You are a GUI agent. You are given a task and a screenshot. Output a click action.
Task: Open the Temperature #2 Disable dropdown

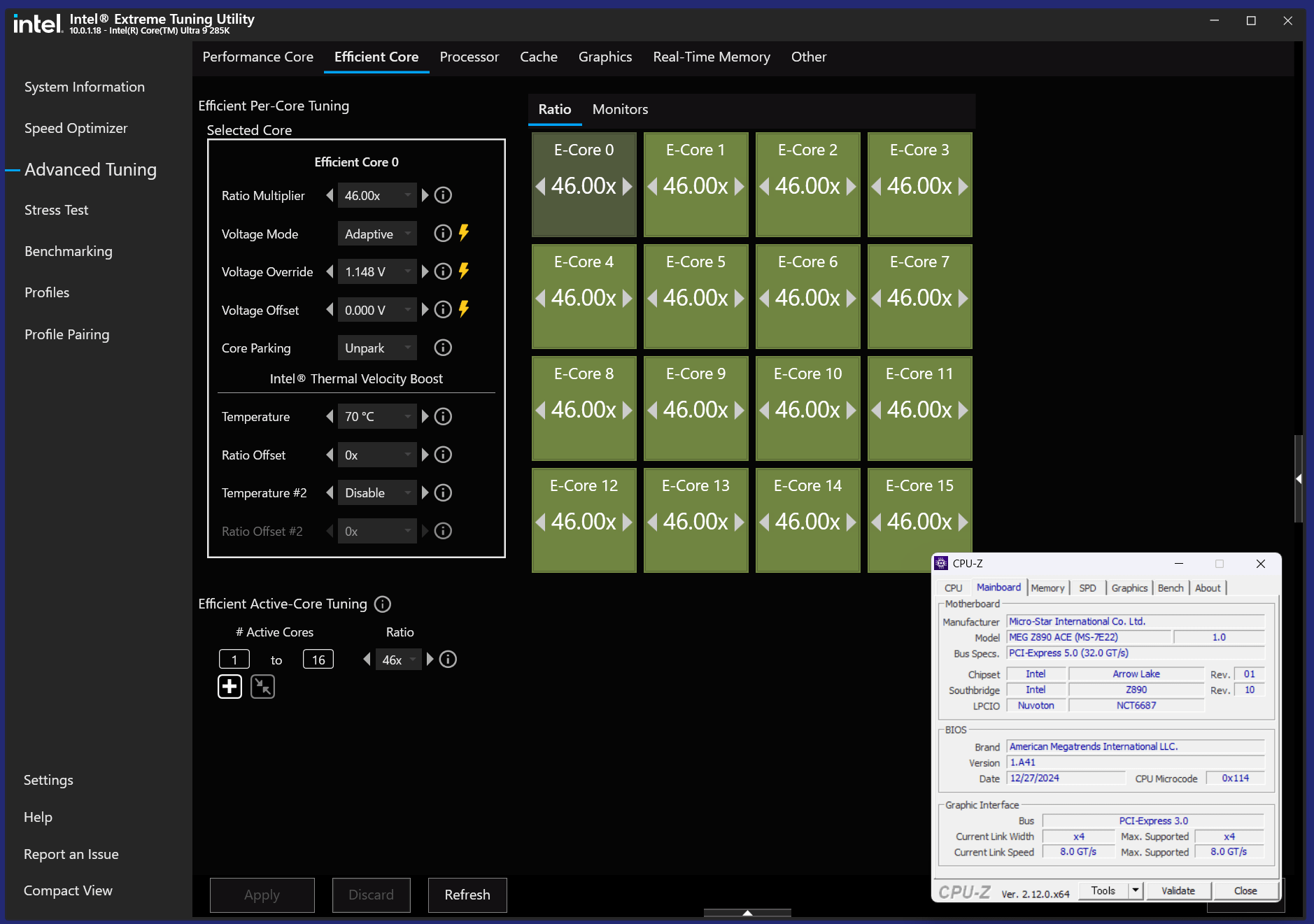coord(377,493)
